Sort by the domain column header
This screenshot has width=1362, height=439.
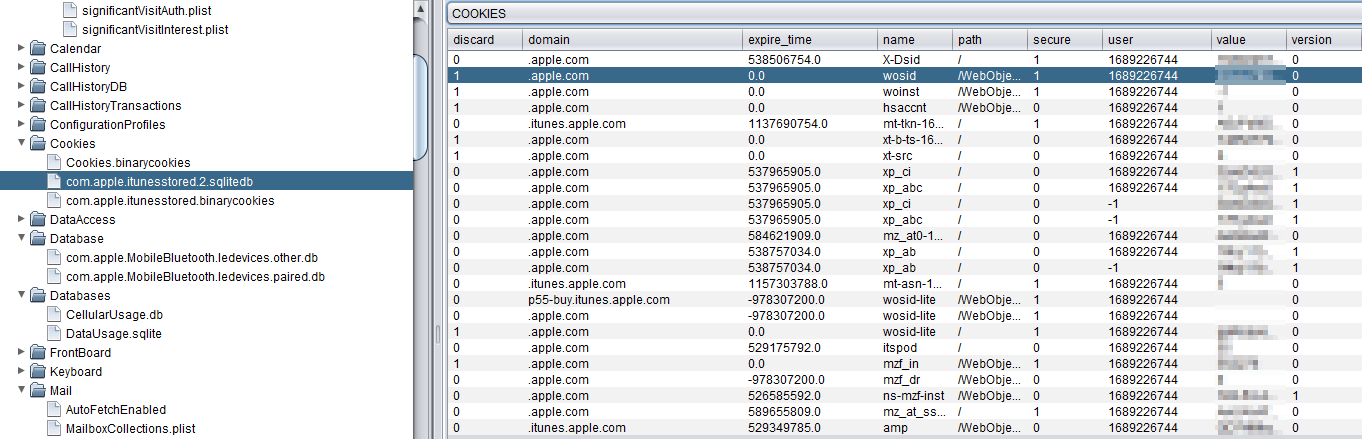point(632,40)
